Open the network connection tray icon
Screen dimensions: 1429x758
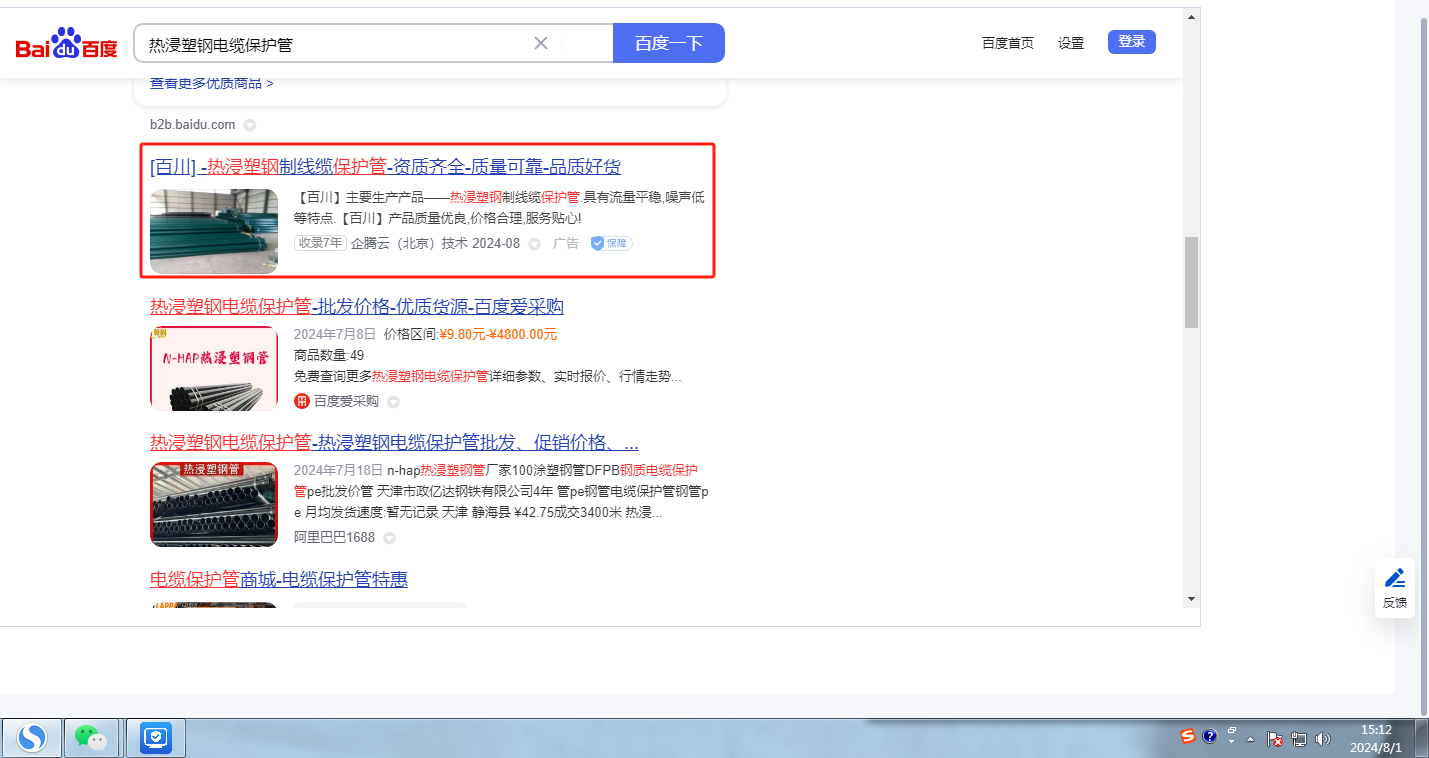1299,739
